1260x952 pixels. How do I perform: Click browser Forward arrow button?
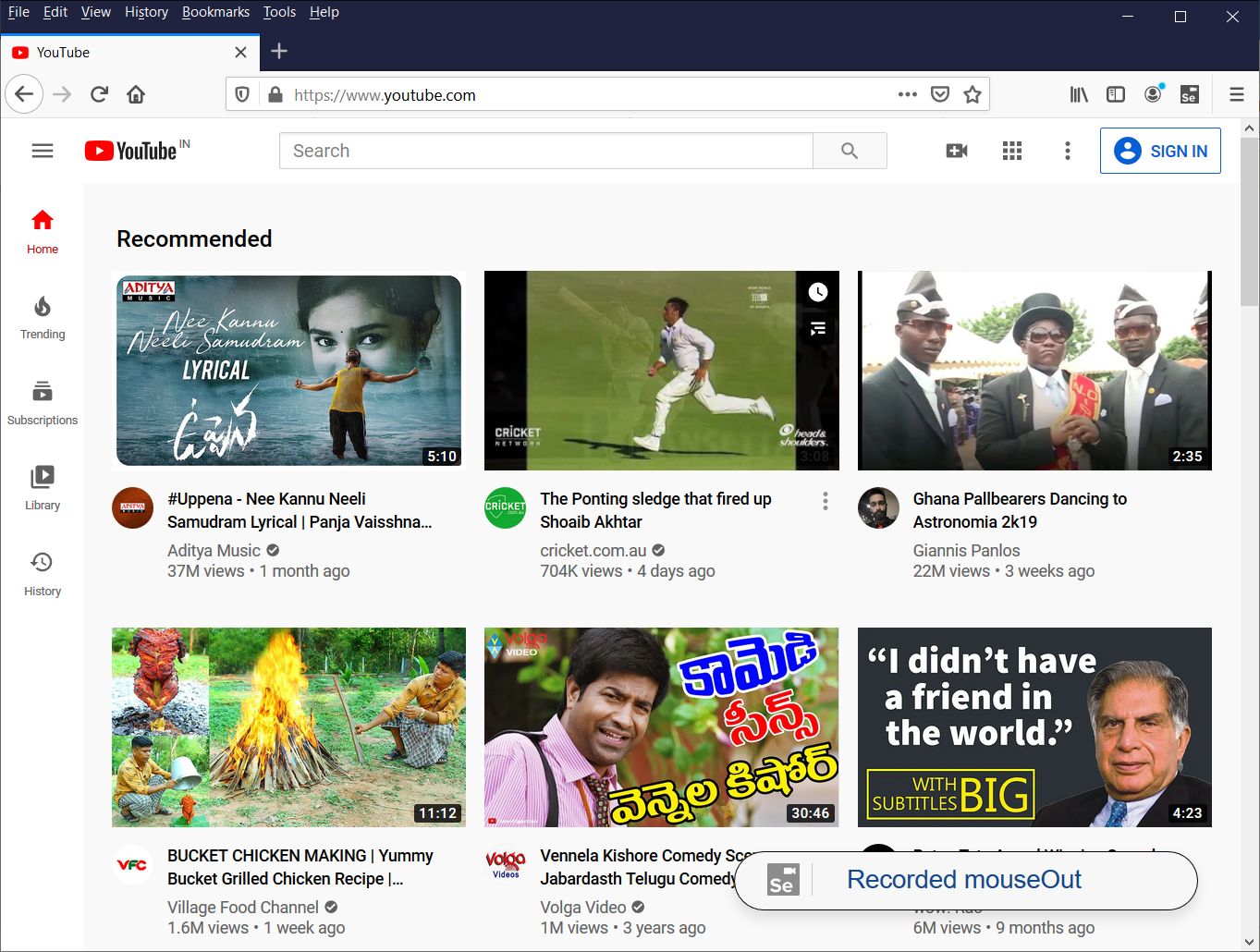62,94
